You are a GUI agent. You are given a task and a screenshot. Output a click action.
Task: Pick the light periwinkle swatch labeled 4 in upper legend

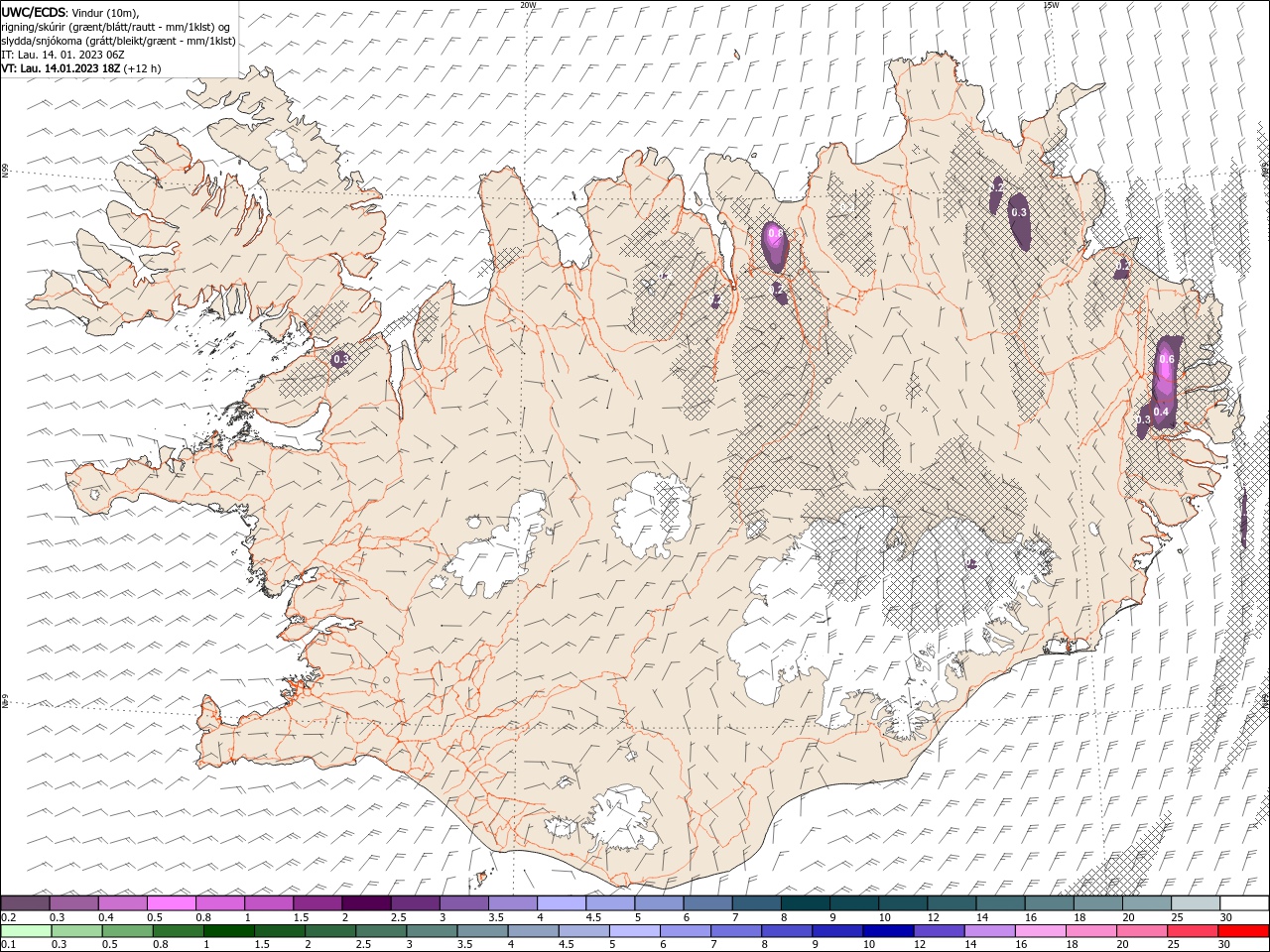pos(562,903)
